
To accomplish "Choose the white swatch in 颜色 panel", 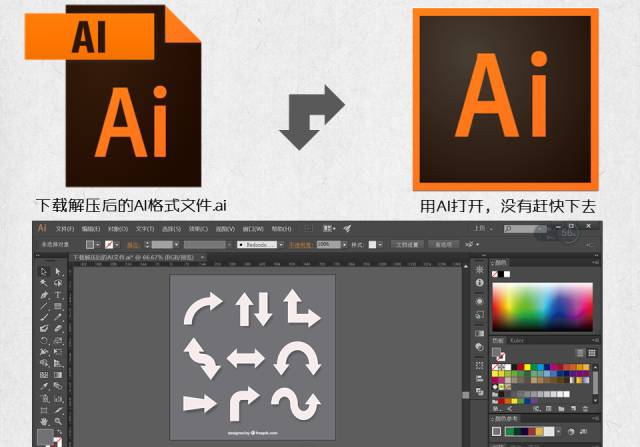I will [x=507, y=274].
